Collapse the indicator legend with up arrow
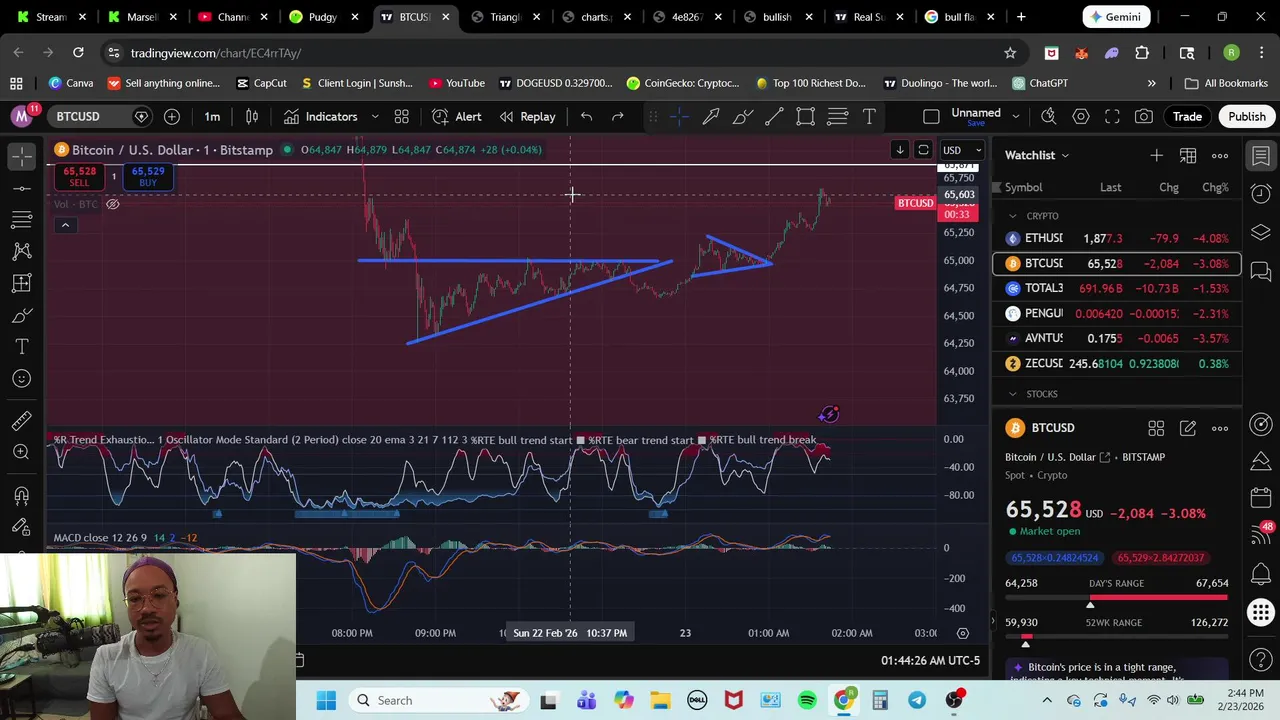The image size is (1280, 720). pos(65,225)
